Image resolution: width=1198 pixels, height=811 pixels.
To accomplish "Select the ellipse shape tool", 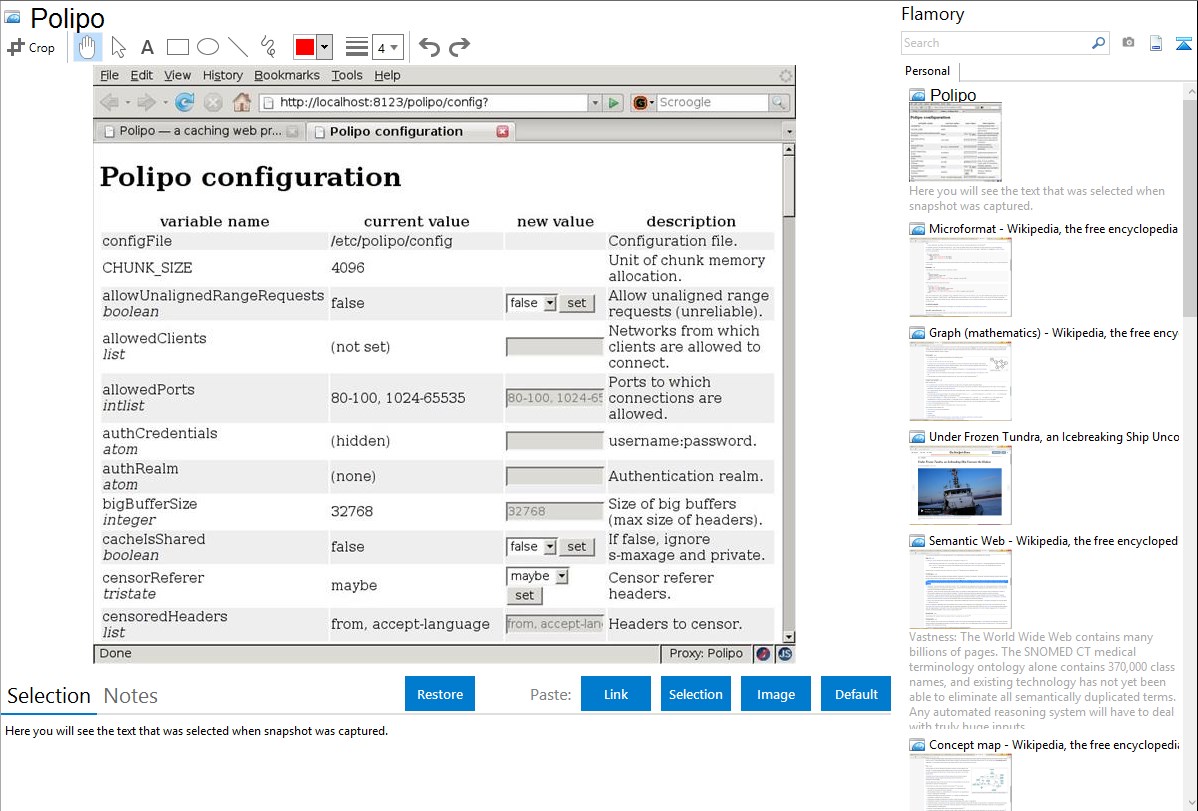I will point(208,47).
